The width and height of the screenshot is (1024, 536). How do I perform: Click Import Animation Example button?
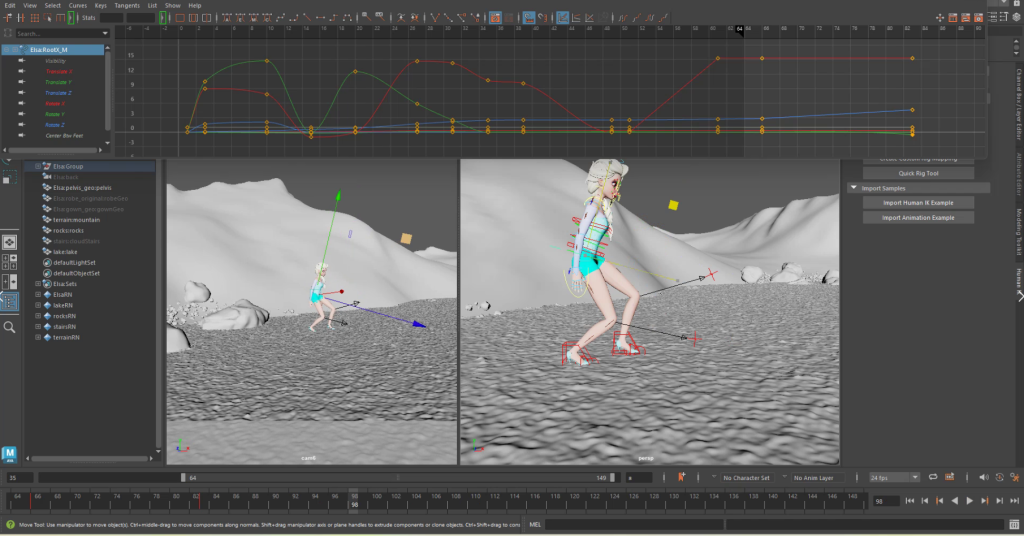tap(918, 217)
